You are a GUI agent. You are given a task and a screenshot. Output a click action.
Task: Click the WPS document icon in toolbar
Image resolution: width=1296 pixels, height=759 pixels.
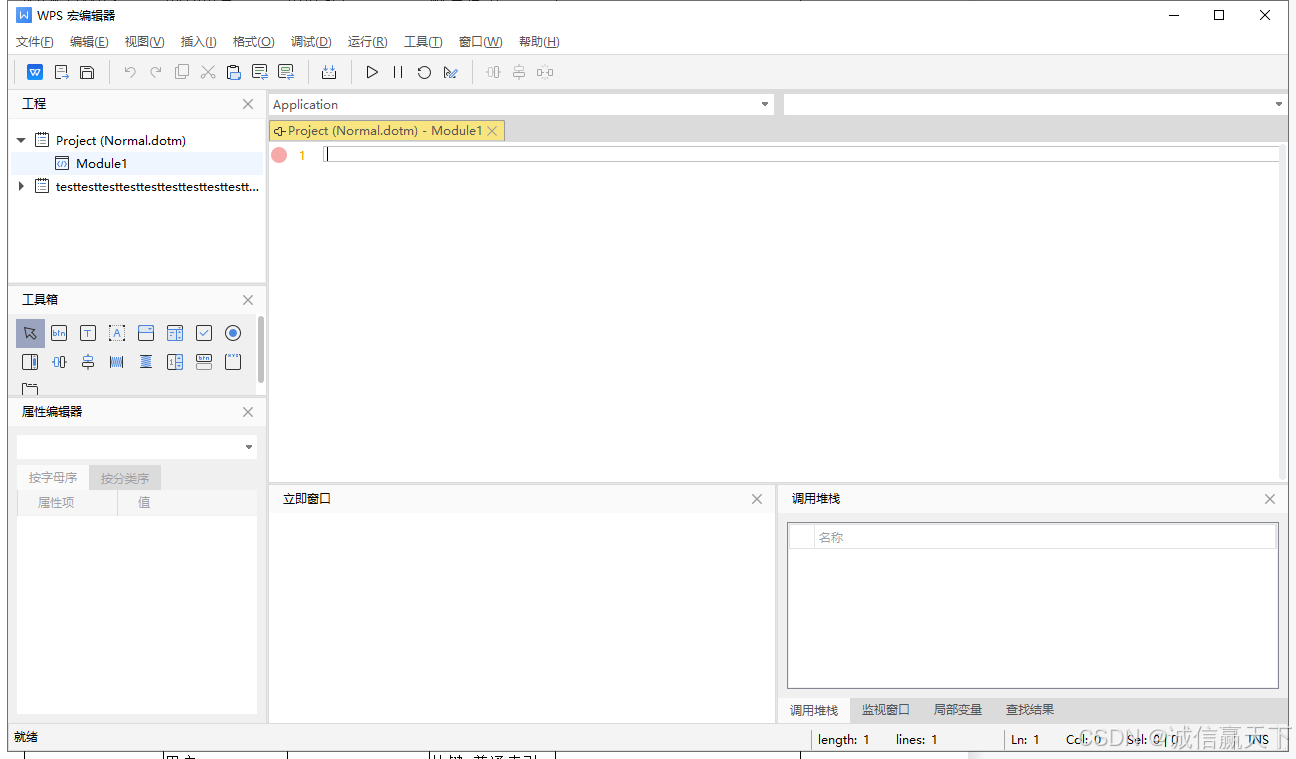point(35,72)
